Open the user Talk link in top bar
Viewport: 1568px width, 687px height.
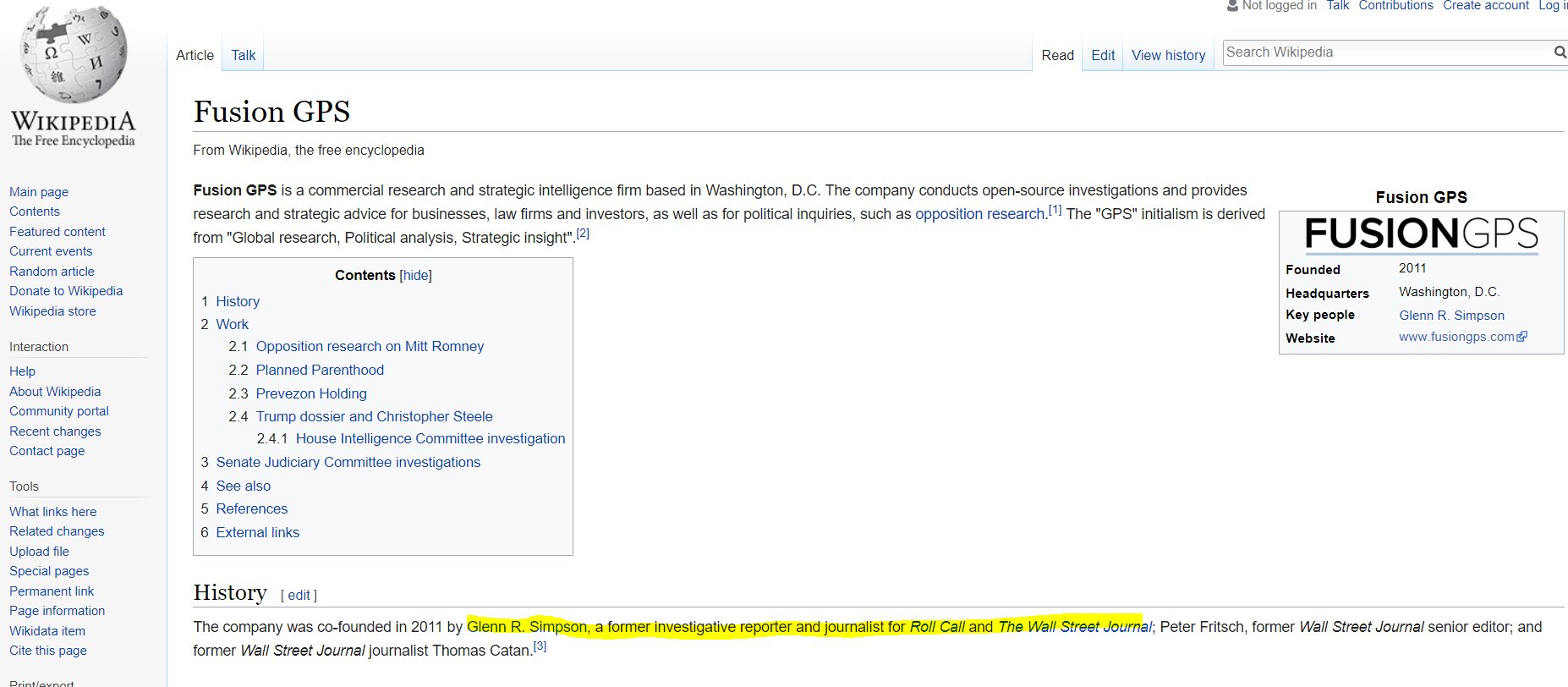1338,6
